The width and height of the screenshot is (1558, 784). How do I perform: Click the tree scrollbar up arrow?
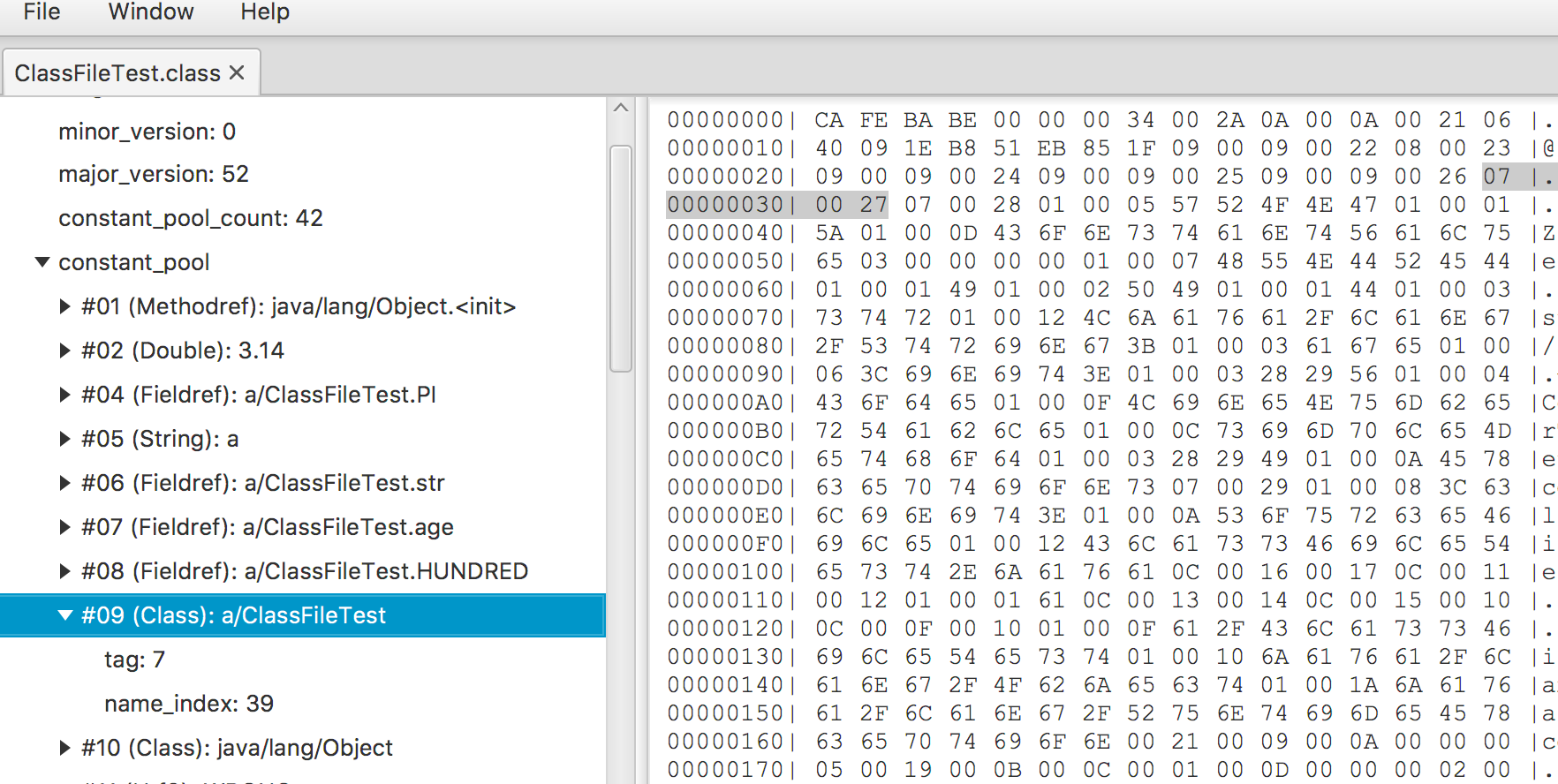click(621, 108)
